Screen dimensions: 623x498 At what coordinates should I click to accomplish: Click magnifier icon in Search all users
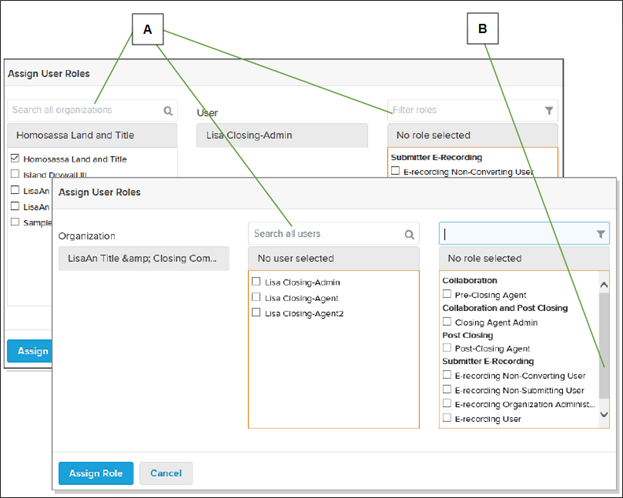point(409,234)
